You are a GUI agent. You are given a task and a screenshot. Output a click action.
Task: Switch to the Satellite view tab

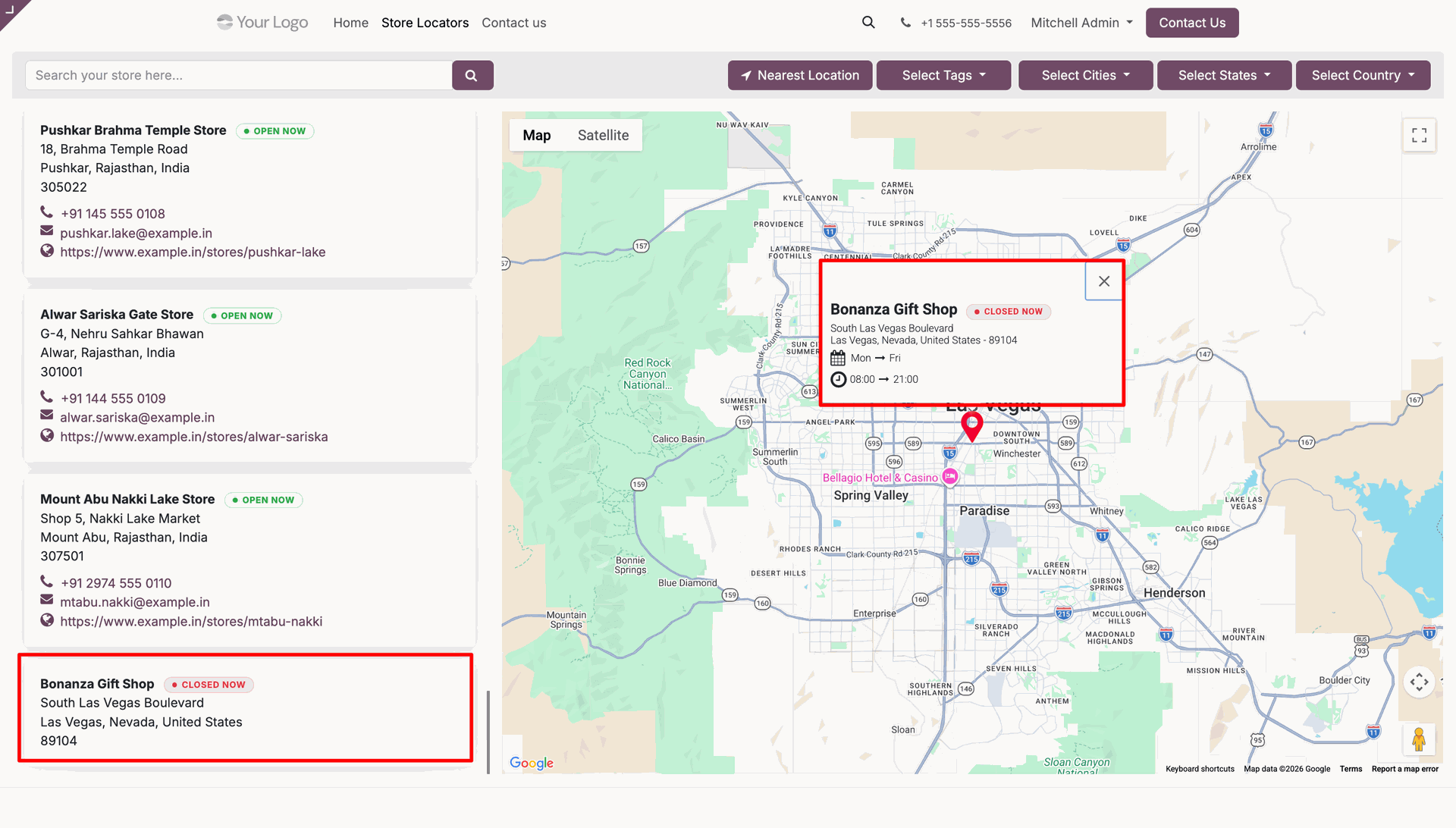pos(603,136)
